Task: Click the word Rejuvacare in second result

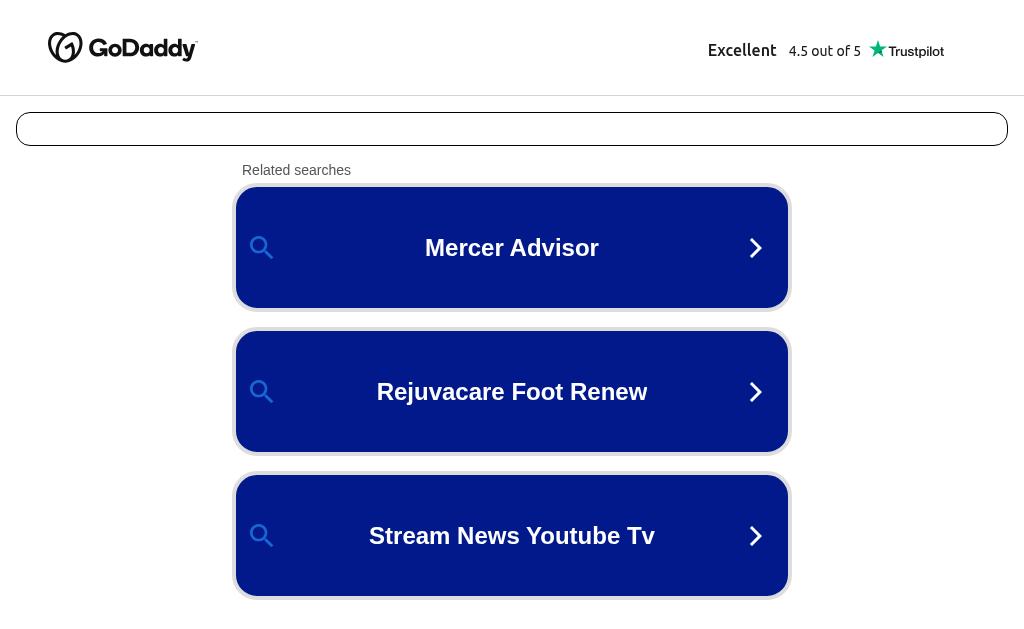Action: (441, 392)
